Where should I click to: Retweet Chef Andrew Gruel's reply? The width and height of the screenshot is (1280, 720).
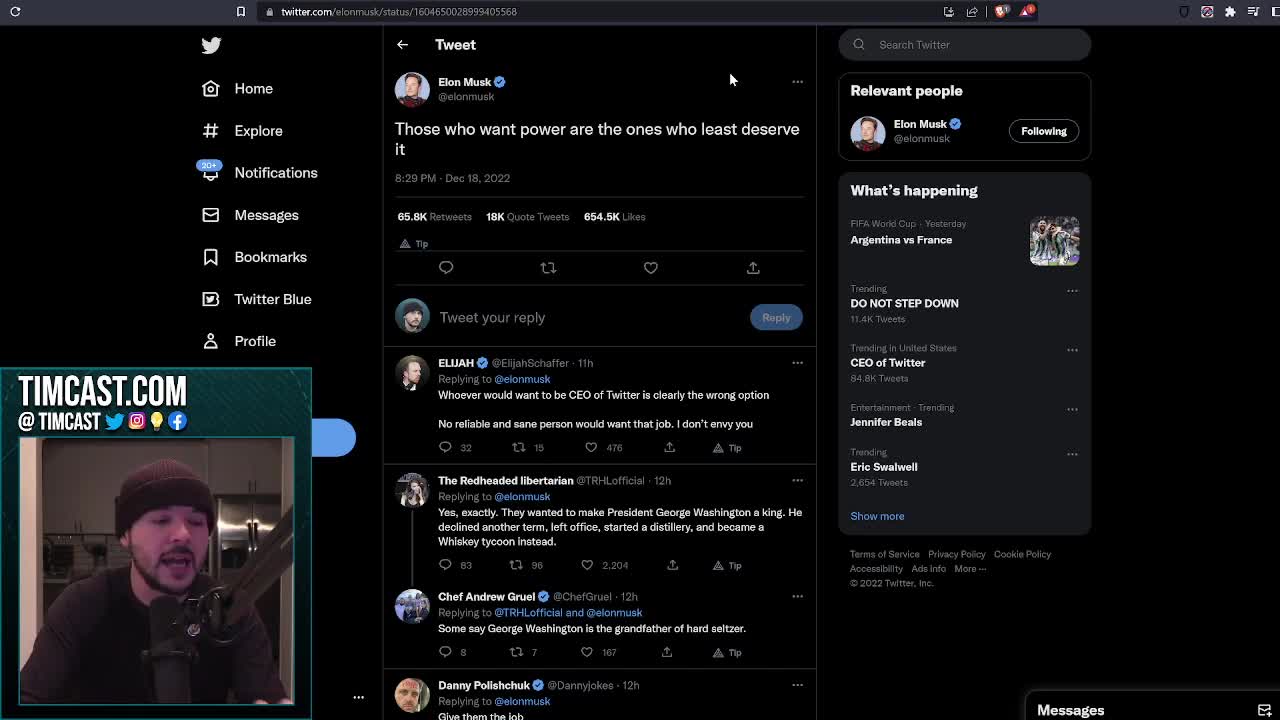(x=516, y=652)
